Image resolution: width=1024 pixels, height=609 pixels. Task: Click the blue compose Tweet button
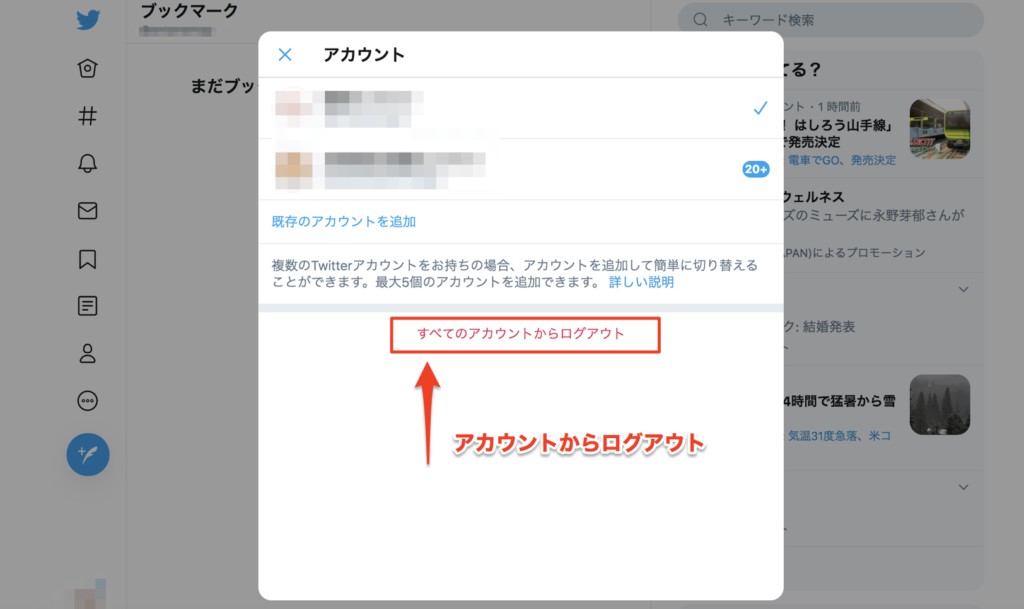88,454
